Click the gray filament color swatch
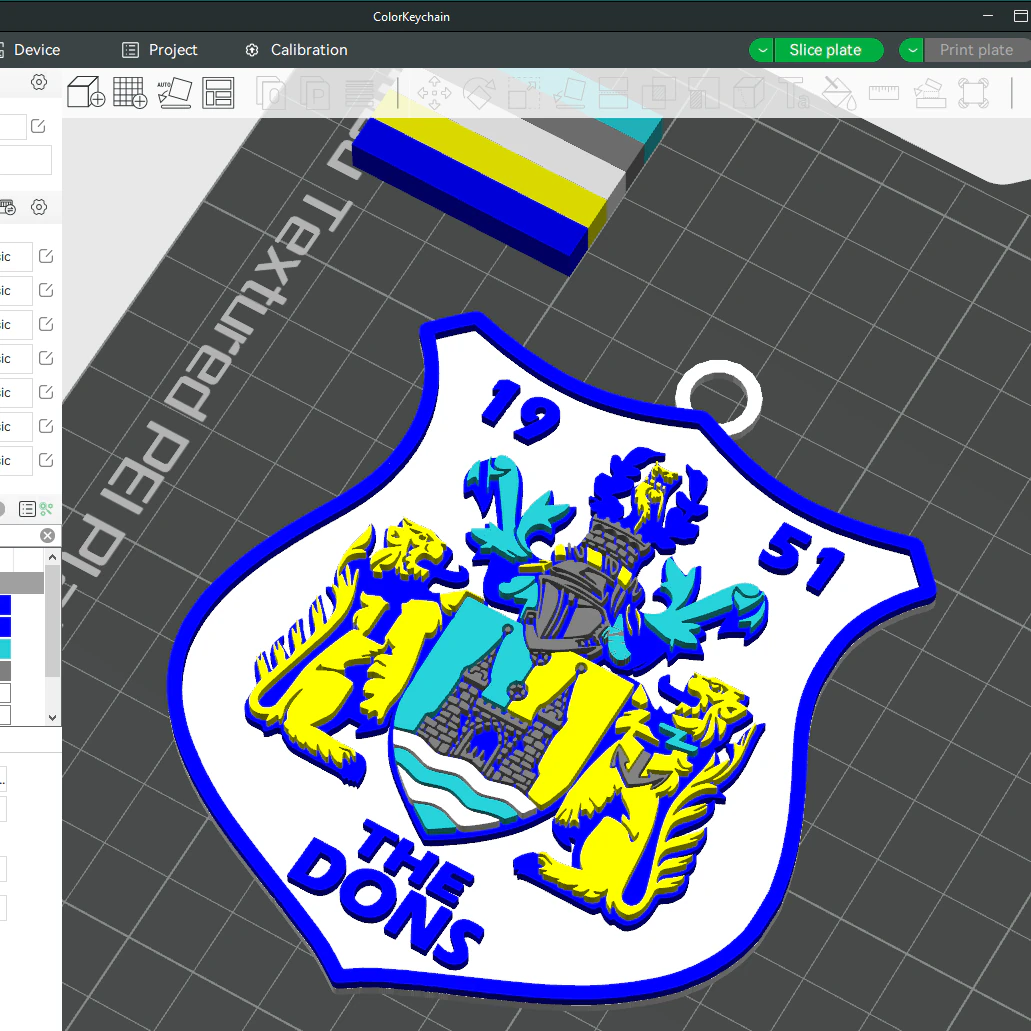 click(5, 671)
